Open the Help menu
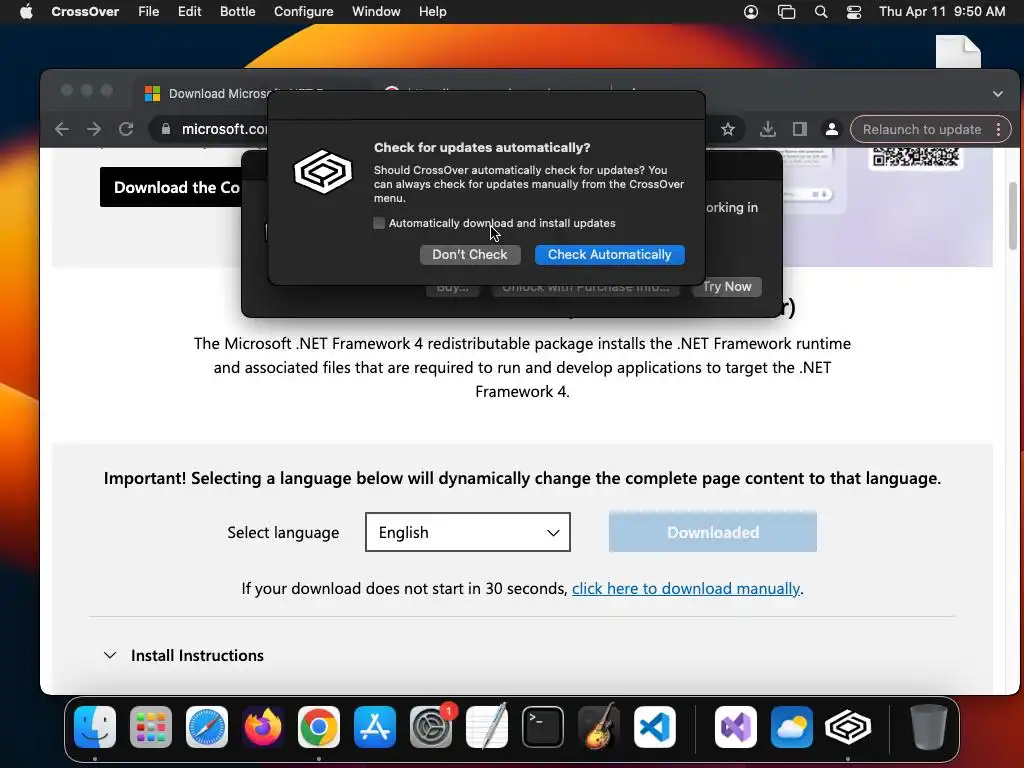 point(432,12)
